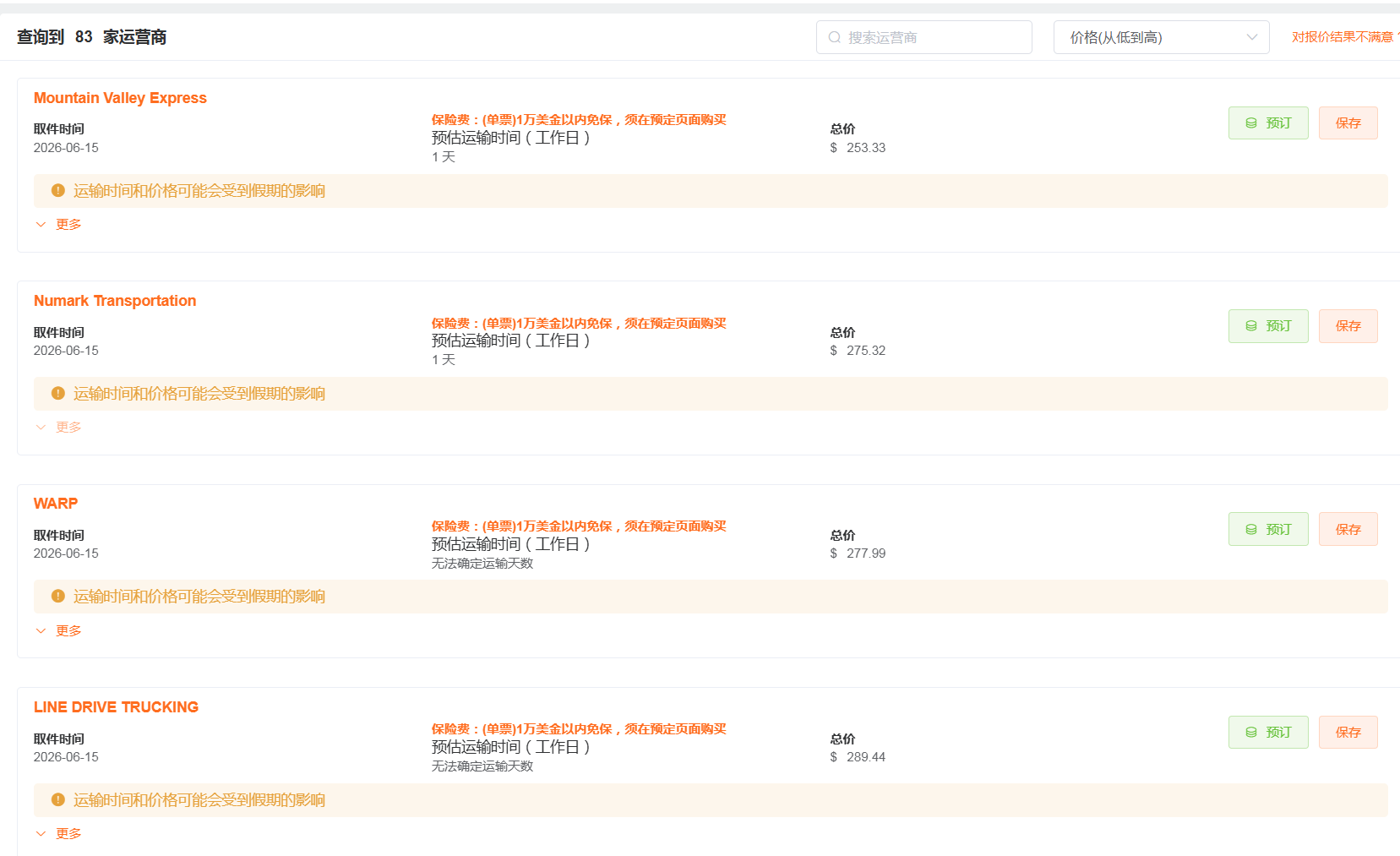The height and width of the screenshot is (856, 1400).
Task: Open Numark Transportation carrier name
Action: [115, 301]
